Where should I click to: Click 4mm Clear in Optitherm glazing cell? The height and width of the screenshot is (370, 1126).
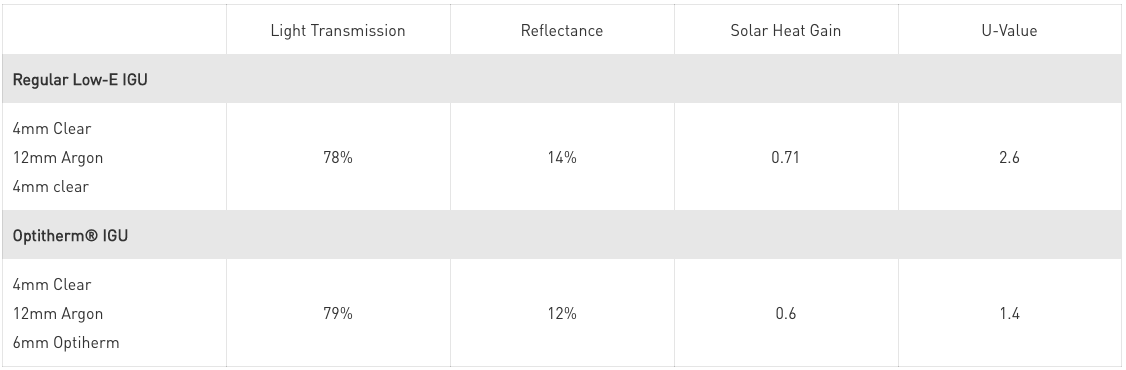(x=52, y=285)
